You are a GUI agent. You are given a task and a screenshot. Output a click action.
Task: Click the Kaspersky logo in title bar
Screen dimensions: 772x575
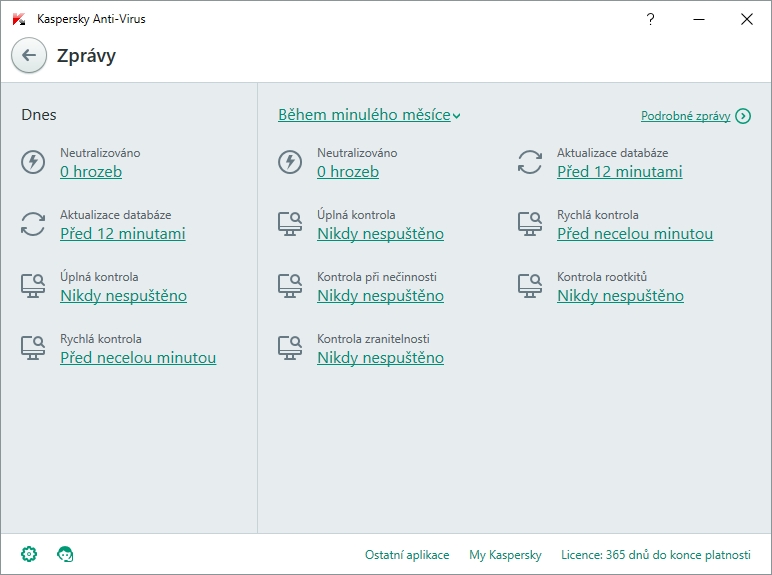(19, 19)
